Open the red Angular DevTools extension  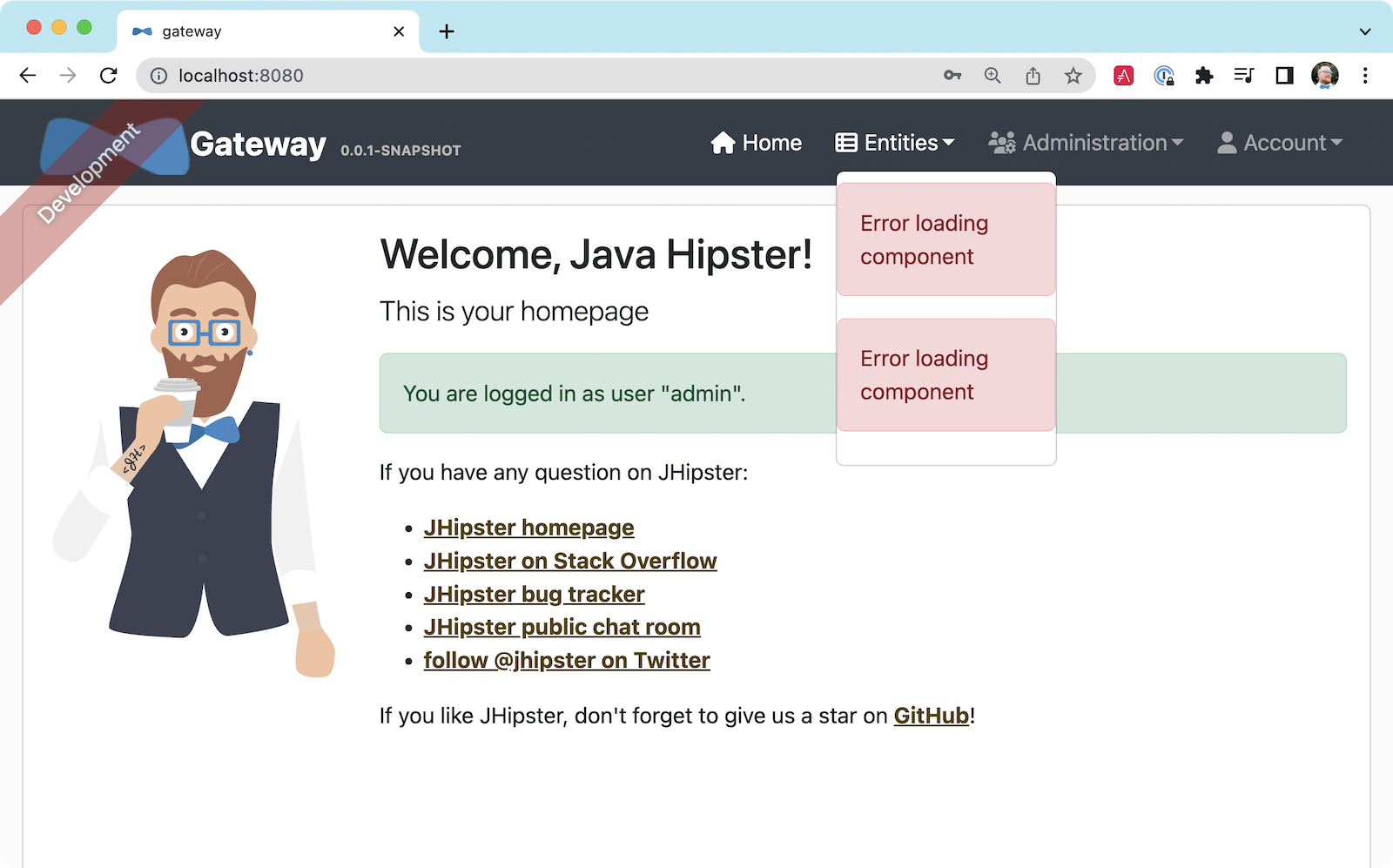(1123, 76)
